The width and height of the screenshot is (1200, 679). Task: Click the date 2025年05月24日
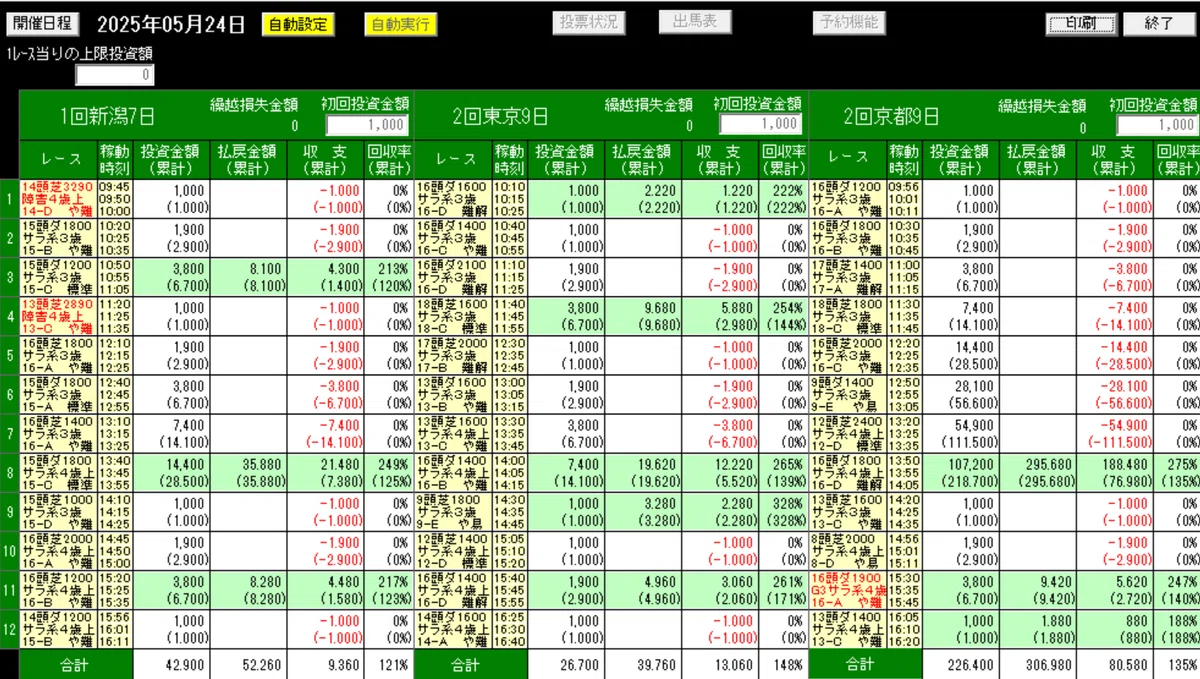[169, 24]
